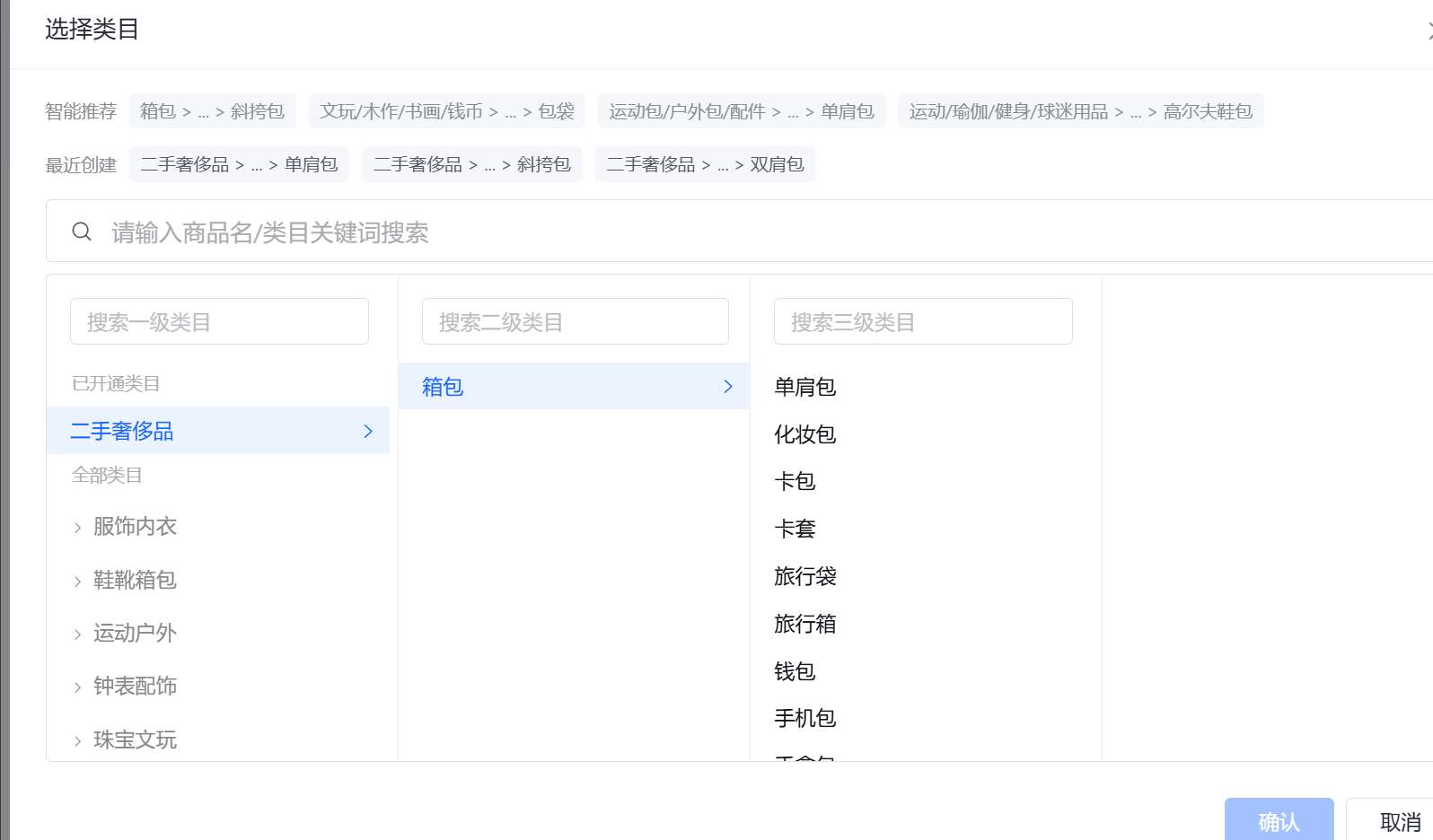Select the 单肩包 third-level category
1433x840 pixels.
coord(804,387)
